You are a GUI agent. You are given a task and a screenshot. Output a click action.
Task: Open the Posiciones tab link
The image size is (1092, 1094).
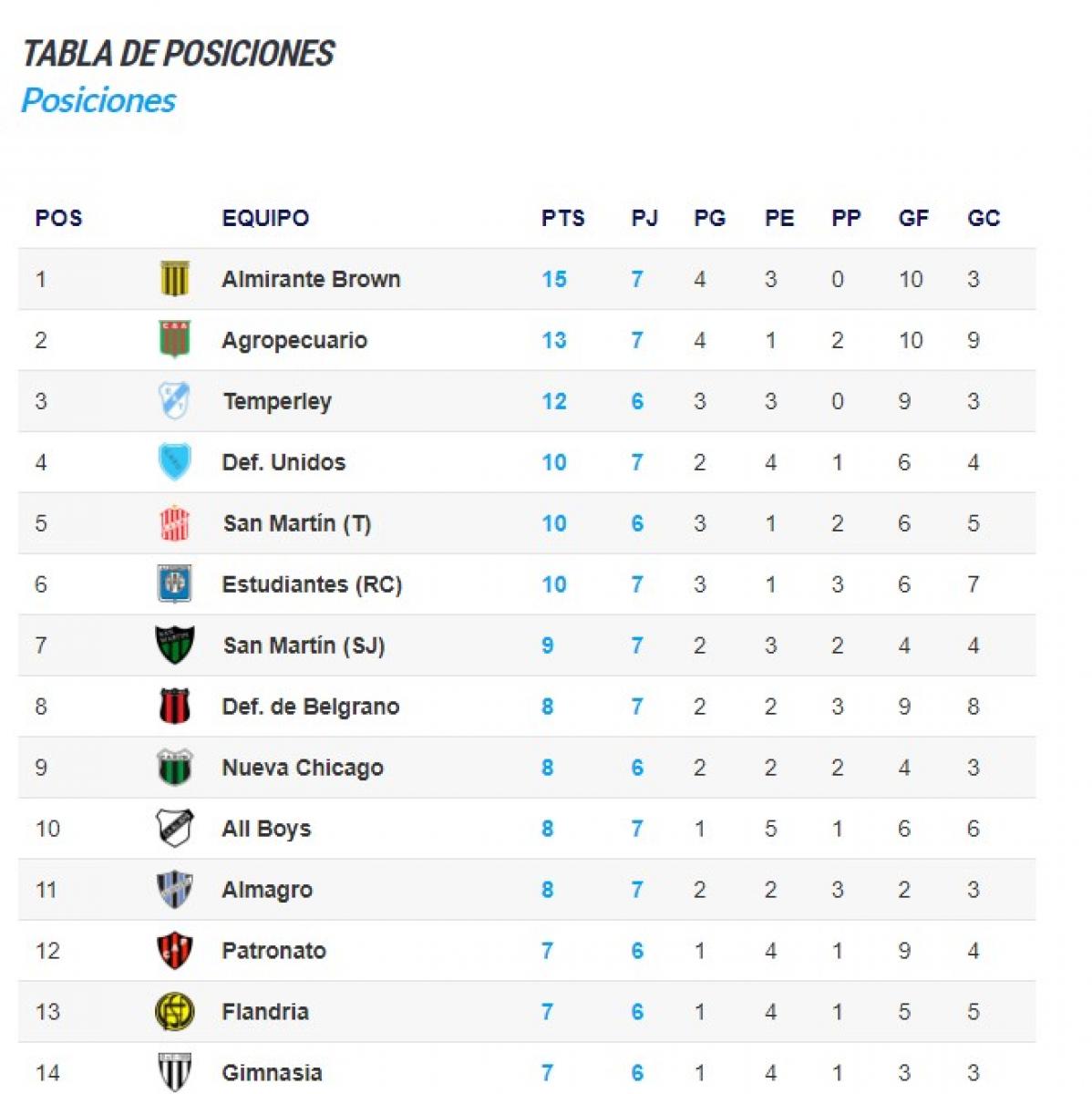[x=98, y=100]
